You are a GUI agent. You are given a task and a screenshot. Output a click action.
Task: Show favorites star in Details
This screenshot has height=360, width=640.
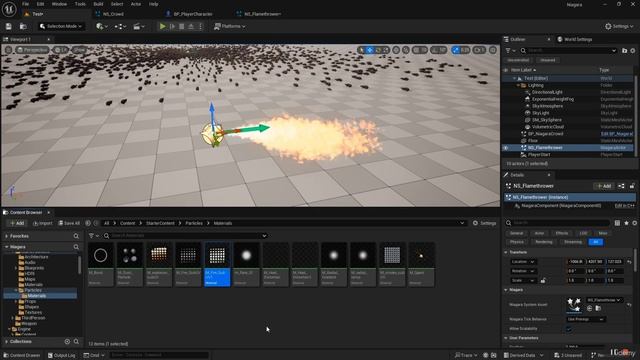pos(626,223)
